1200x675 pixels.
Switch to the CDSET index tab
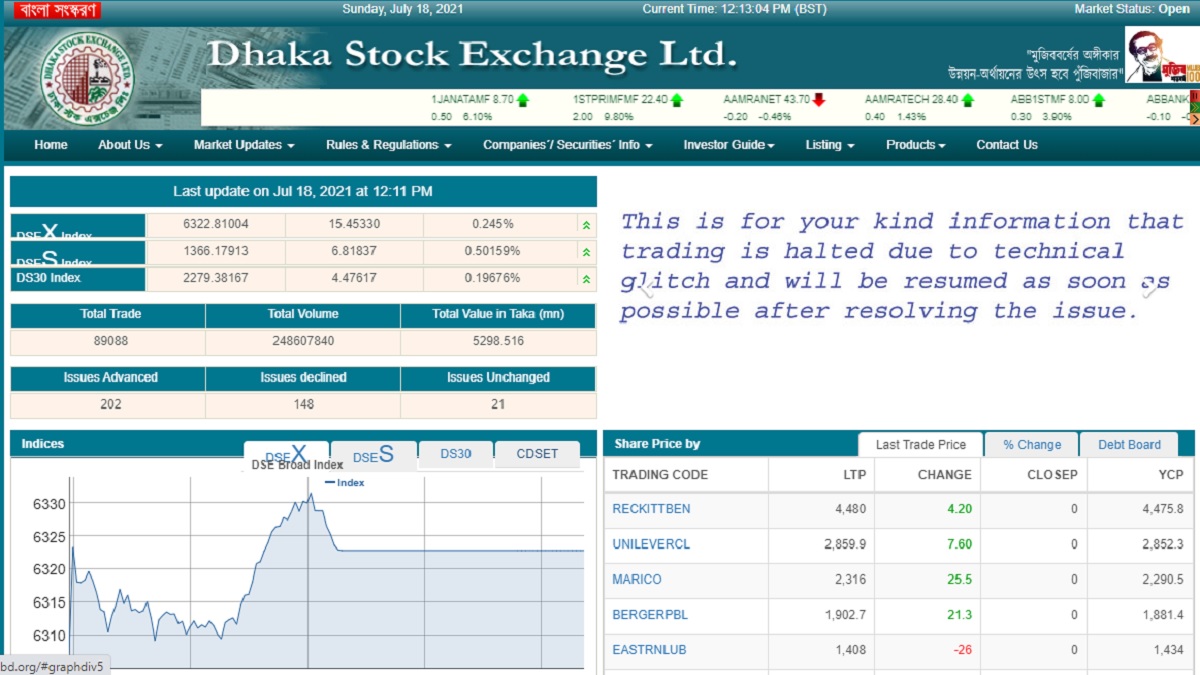click(537, 454)
